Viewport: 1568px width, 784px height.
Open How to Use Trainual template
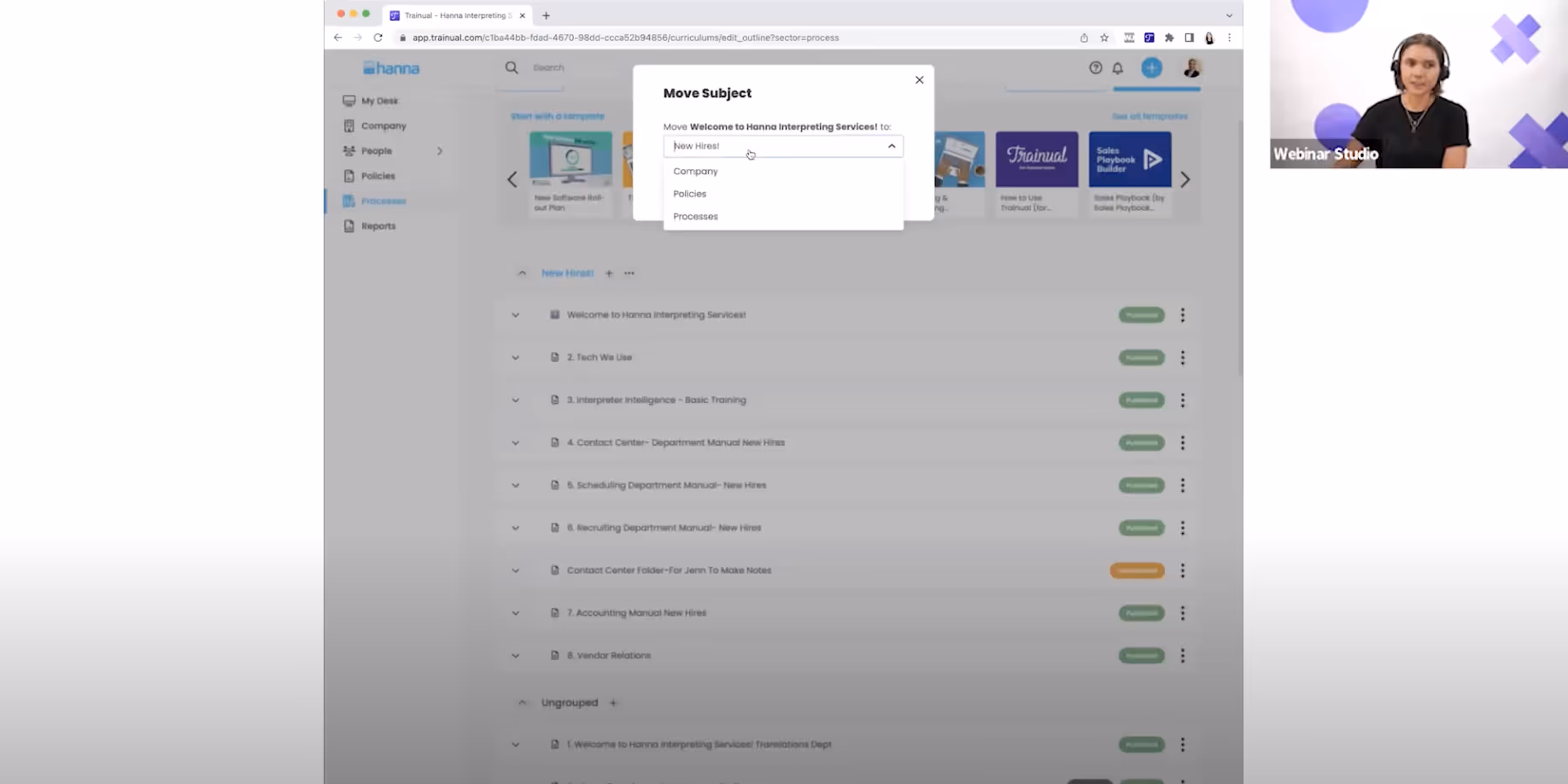pyautogui.click(x=1037, y=173)
